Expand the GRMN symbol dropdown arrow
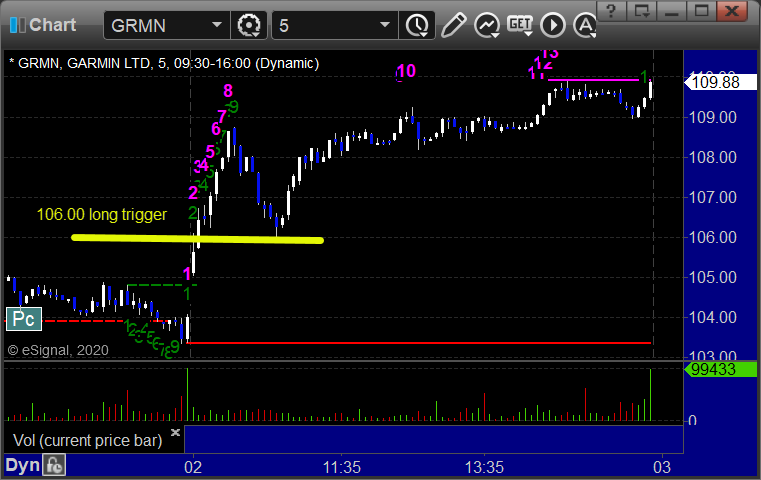The width and height of the screenshot is (761, 480). pos(217,25)
